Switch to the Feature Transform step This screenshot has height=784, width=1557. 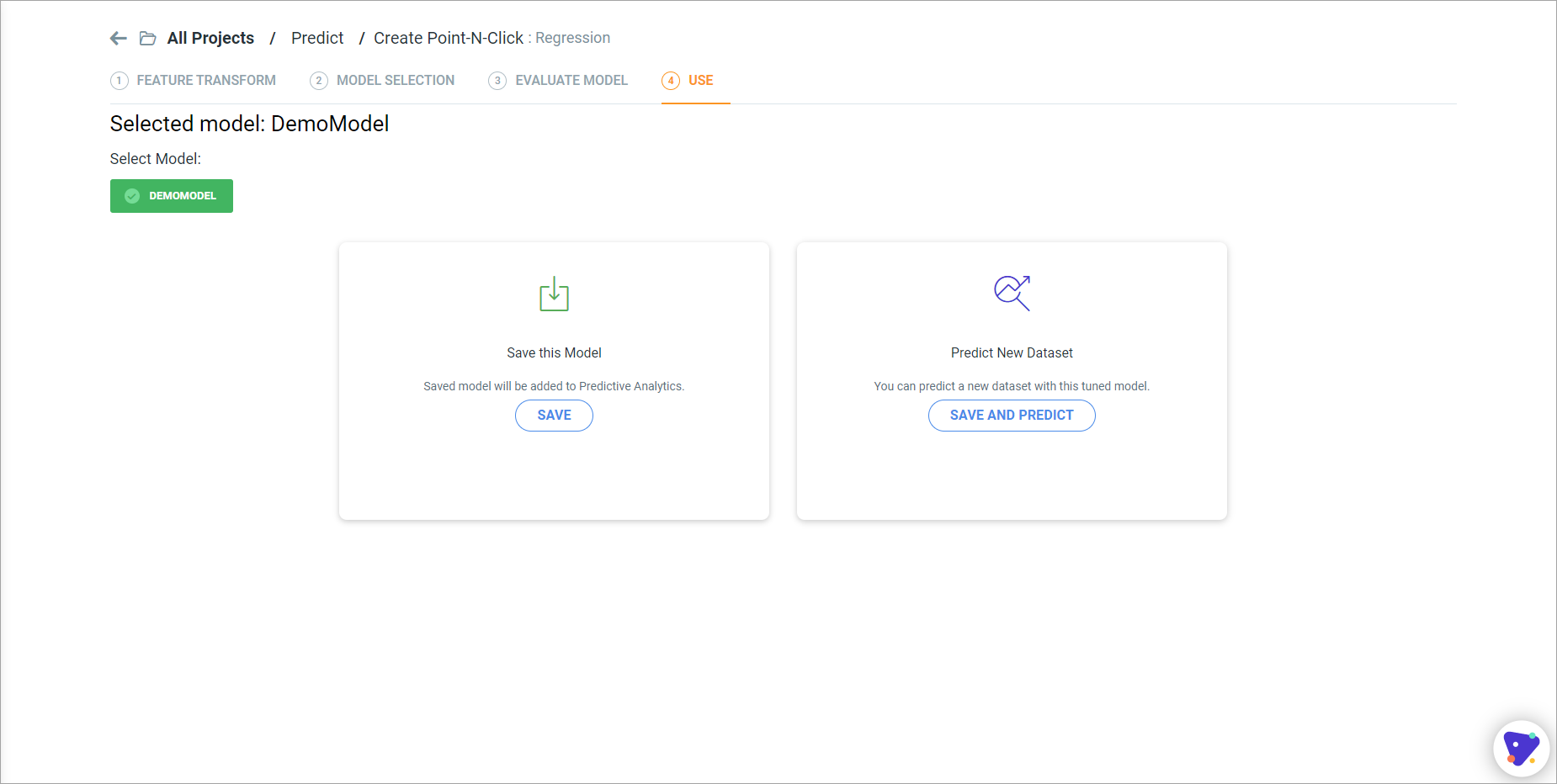coord(194,80)
